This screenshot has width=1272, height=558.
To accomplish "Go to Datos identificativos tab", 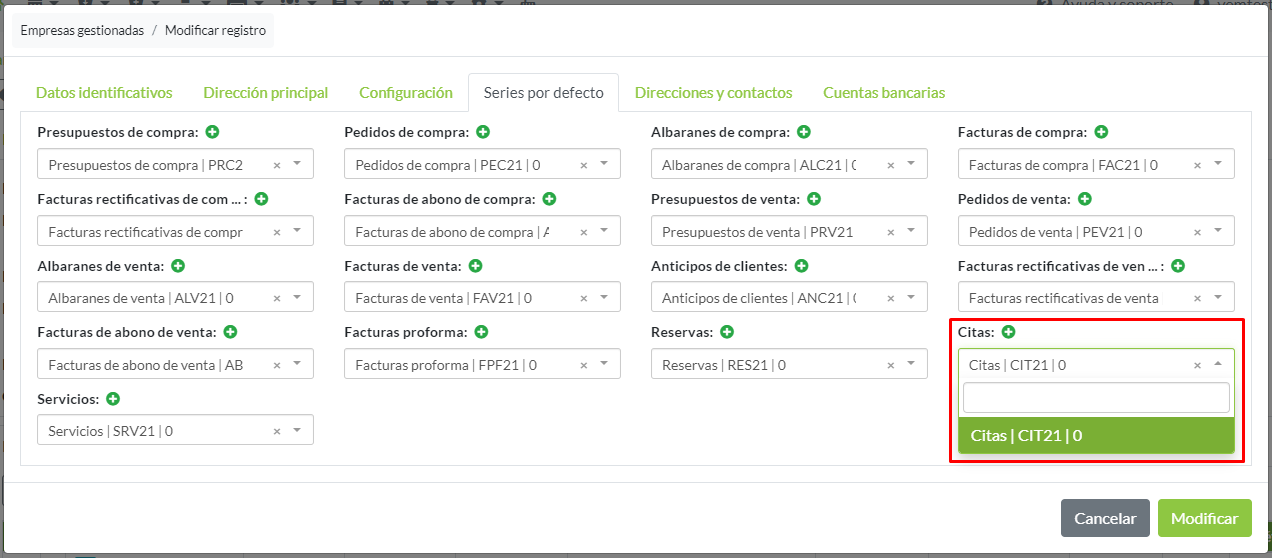I will [104, 93].
